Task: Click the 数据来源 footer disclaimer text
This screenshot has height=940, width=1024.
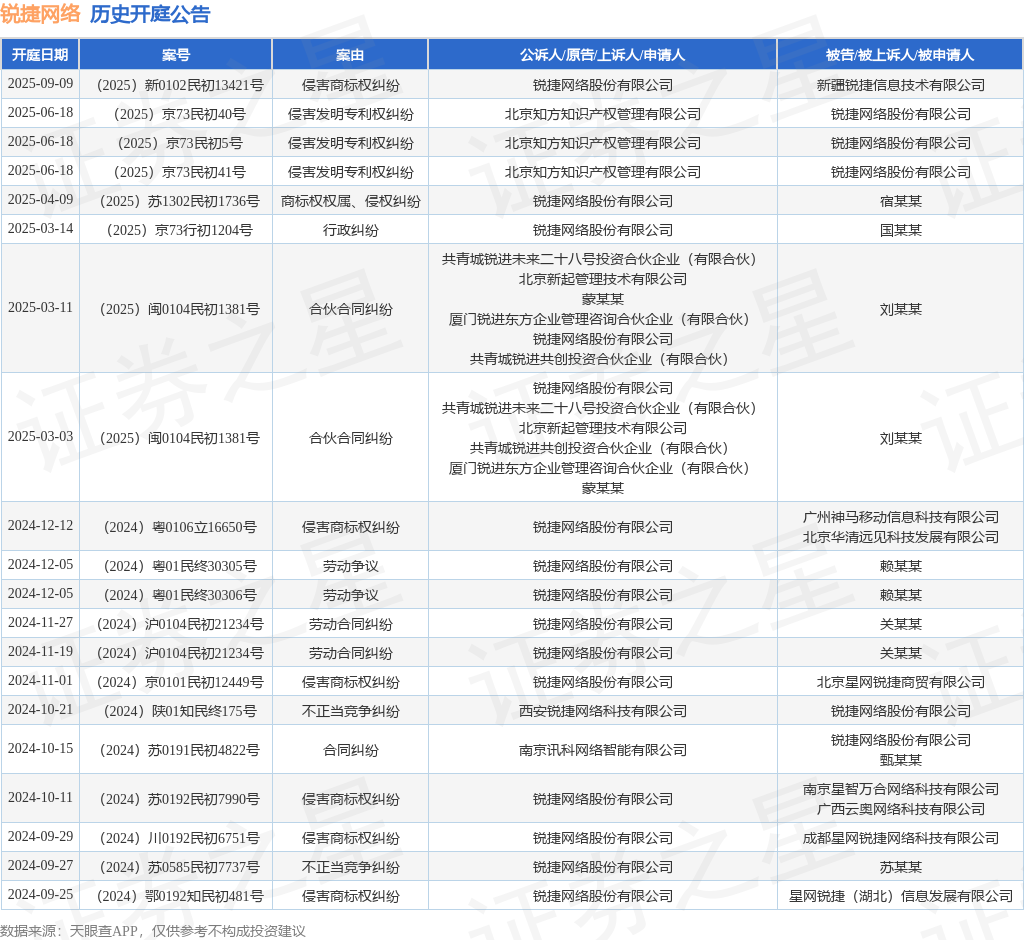Action: coord(153,930)
